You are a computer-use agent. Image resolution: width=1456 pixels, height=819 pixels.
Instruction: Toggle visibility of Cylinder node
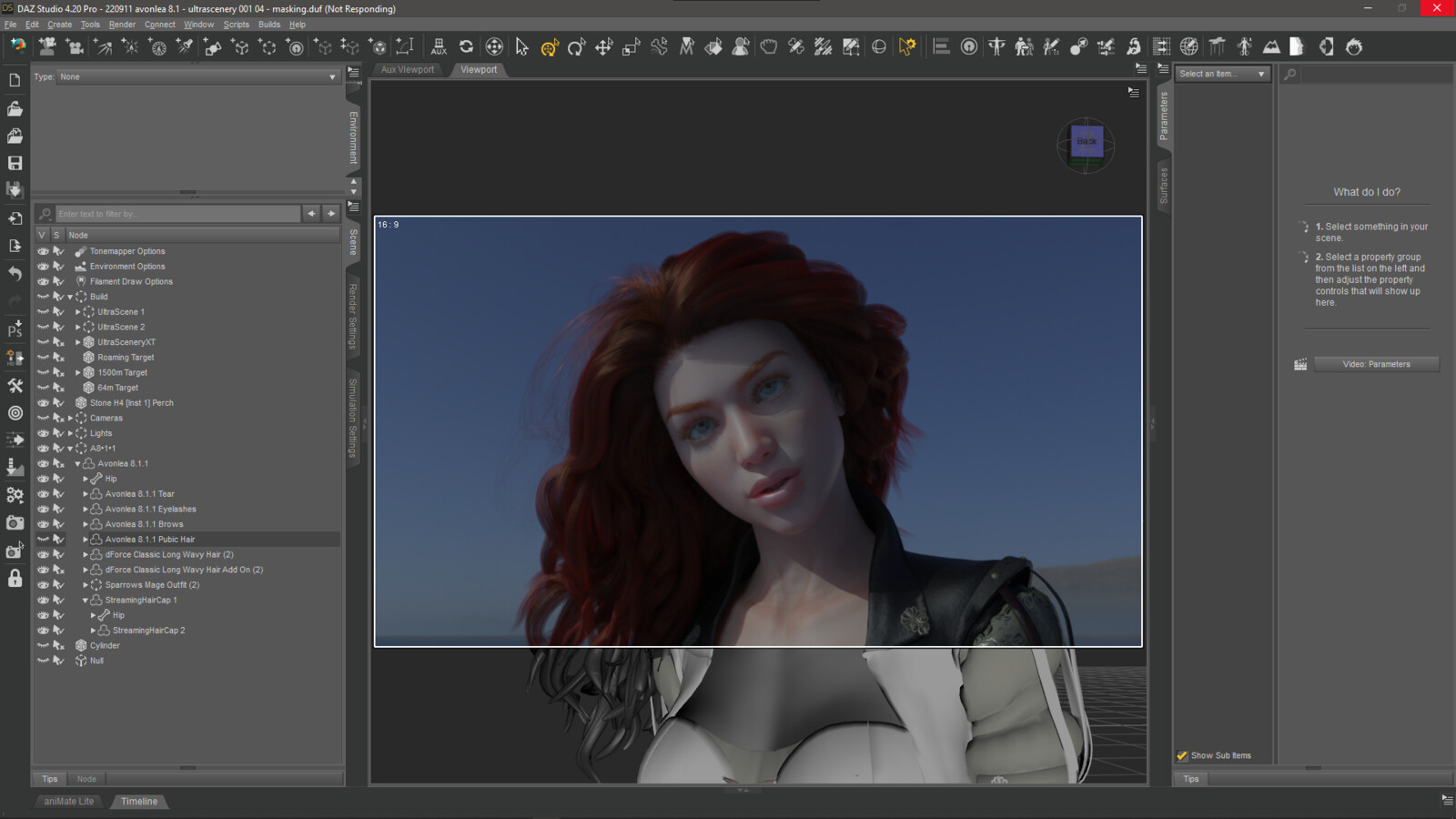[43, 645]
